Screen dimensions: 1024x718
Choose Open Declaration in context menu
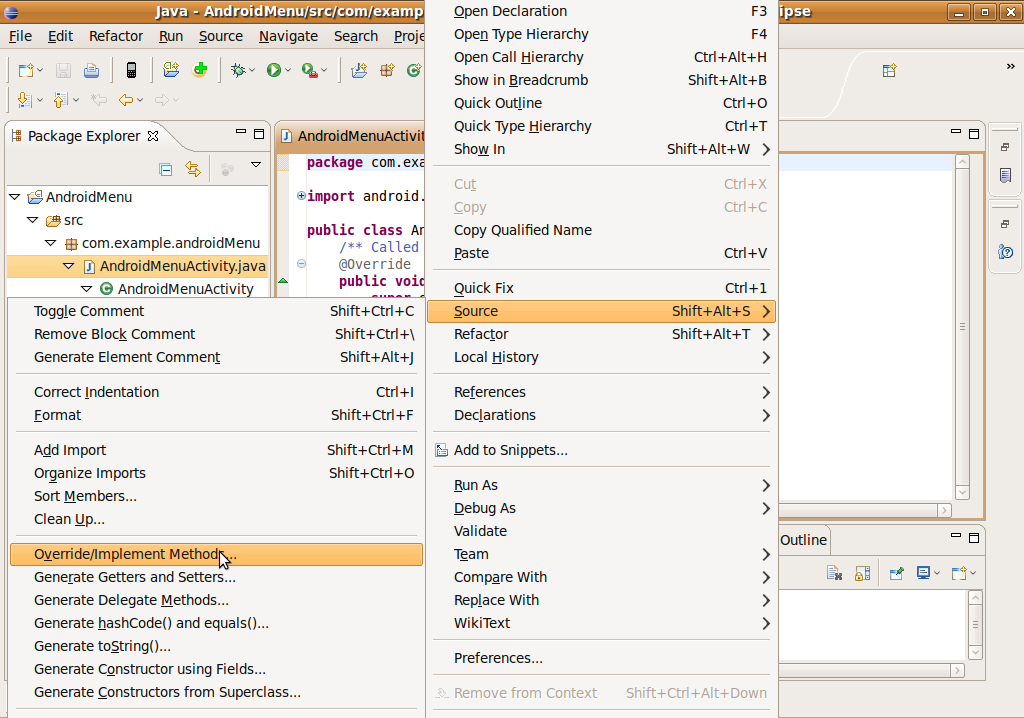coord(601,11)
